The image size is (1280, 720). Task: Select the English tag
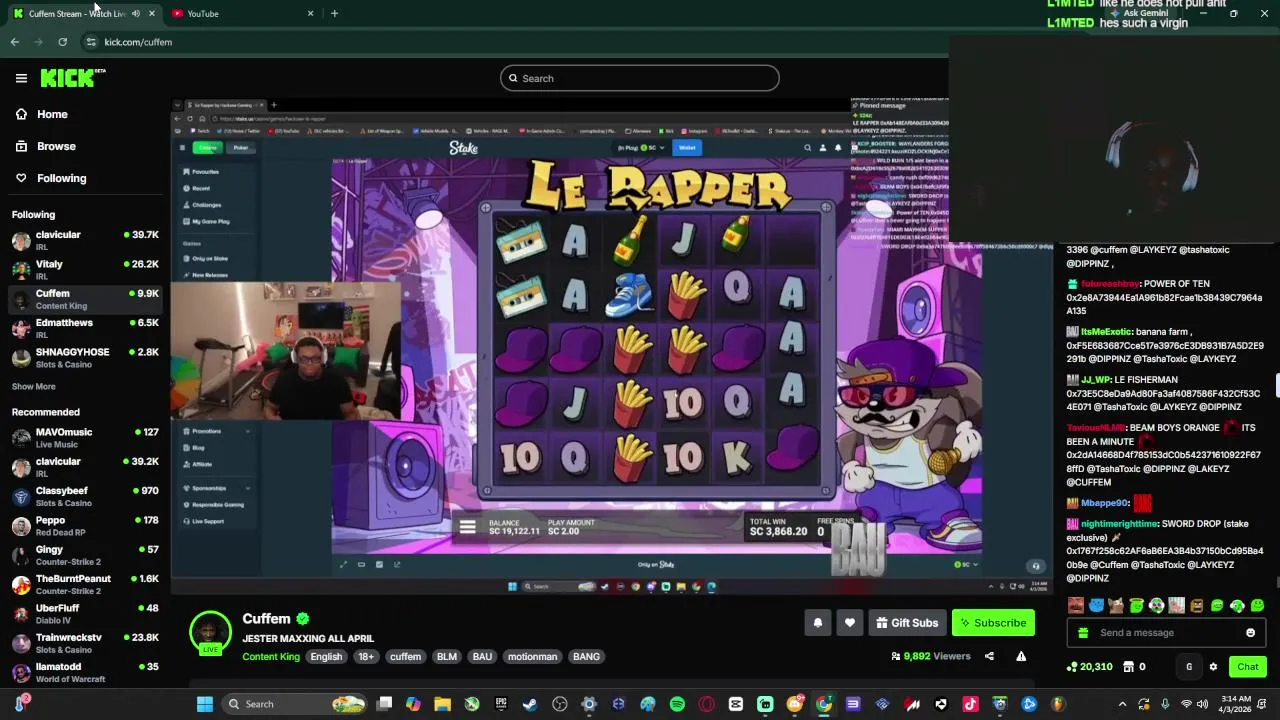326,657
